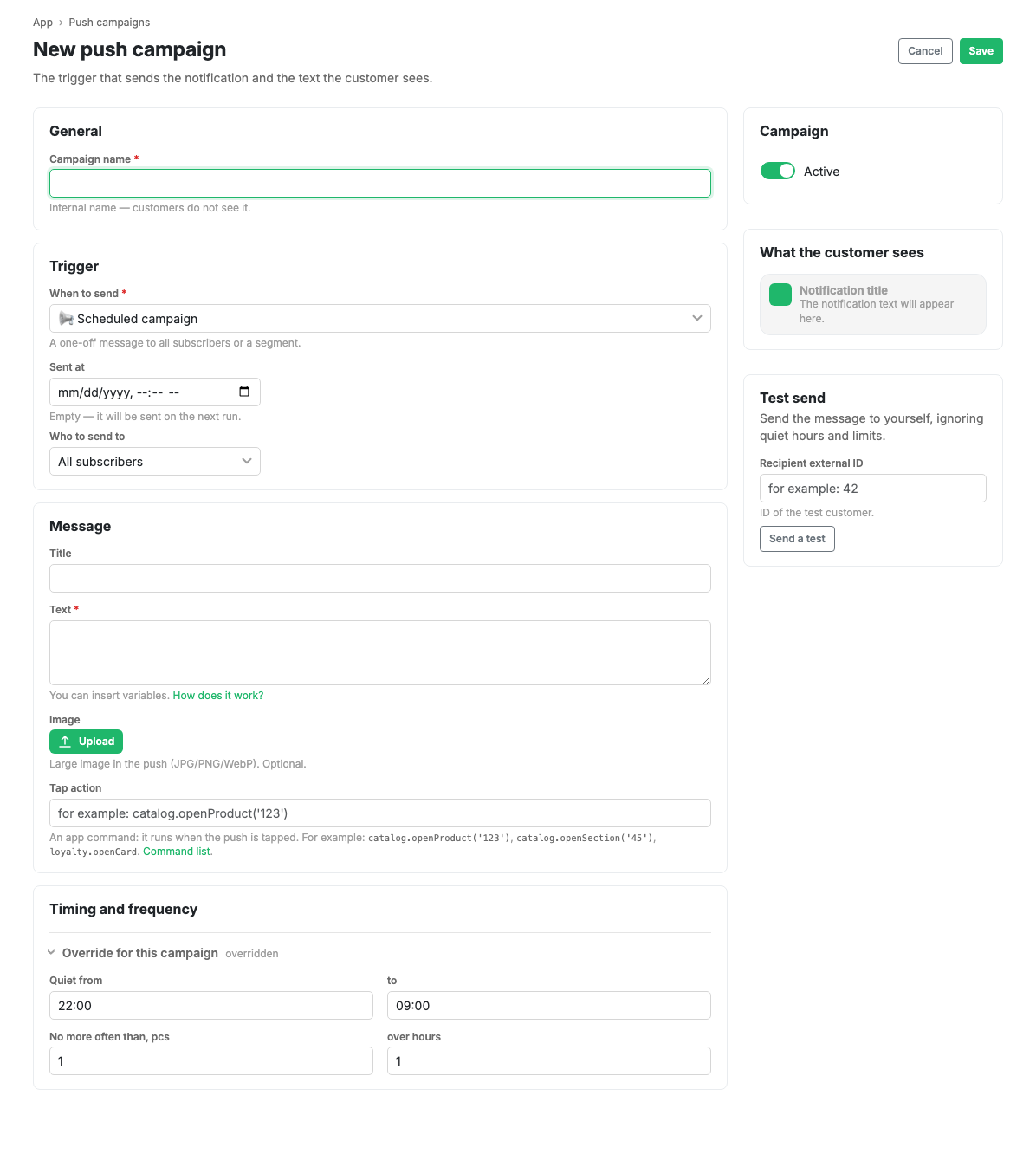Open the Who to send to dropdown

point(155,462)
